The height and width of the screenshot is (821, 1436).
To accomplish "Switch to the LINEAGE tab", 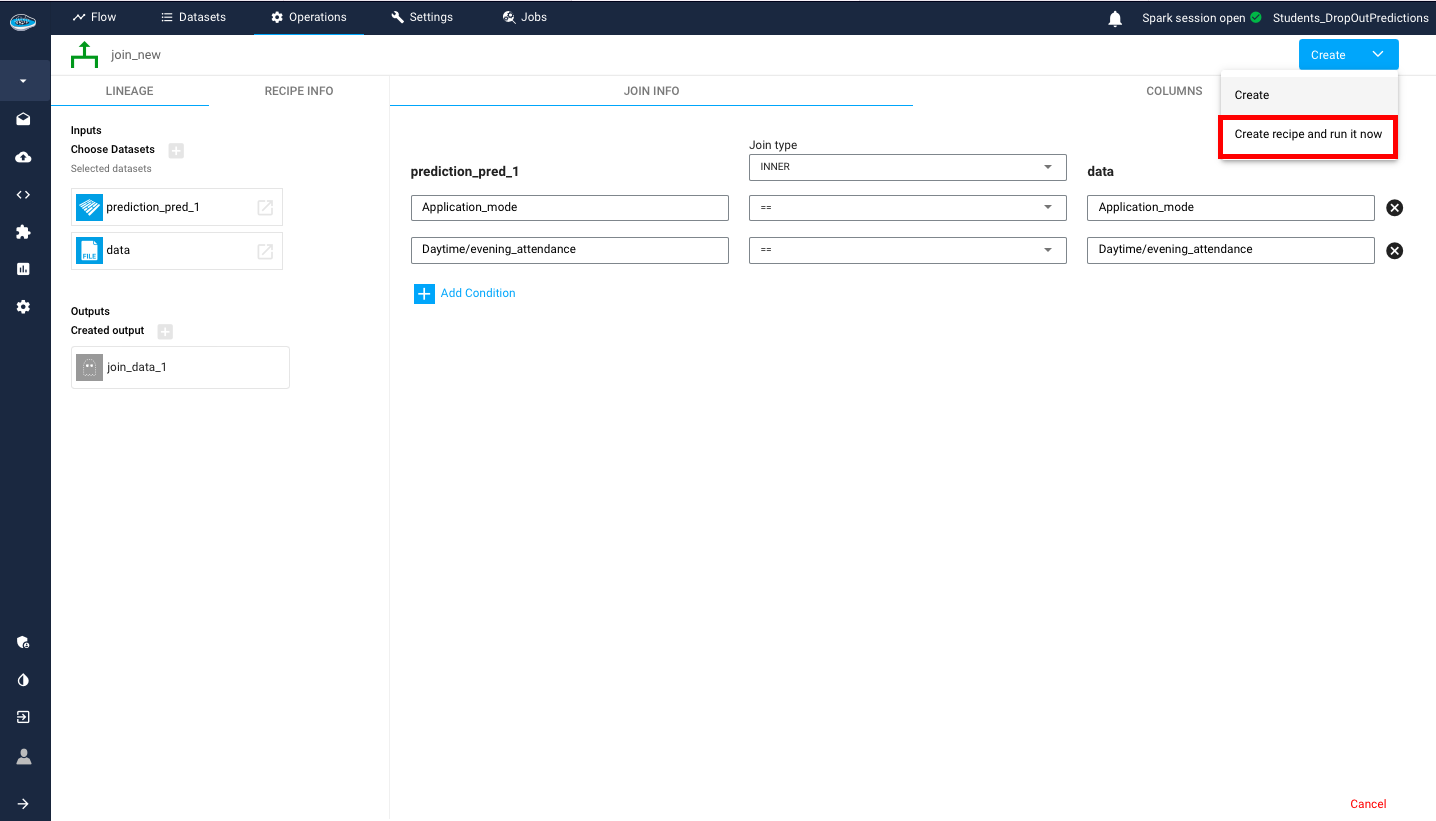I will (130, 91).
